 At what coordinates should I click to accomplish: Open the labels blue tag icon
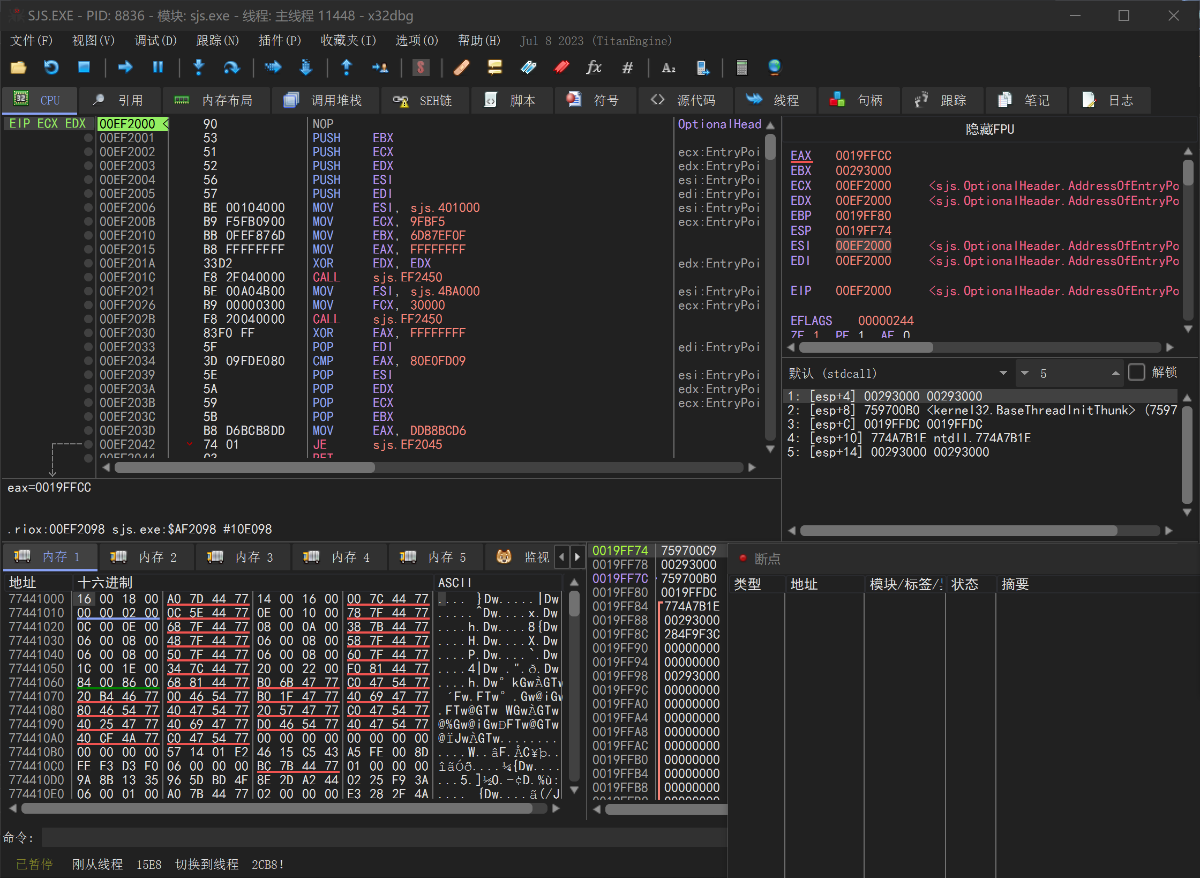tap(528, 67)
